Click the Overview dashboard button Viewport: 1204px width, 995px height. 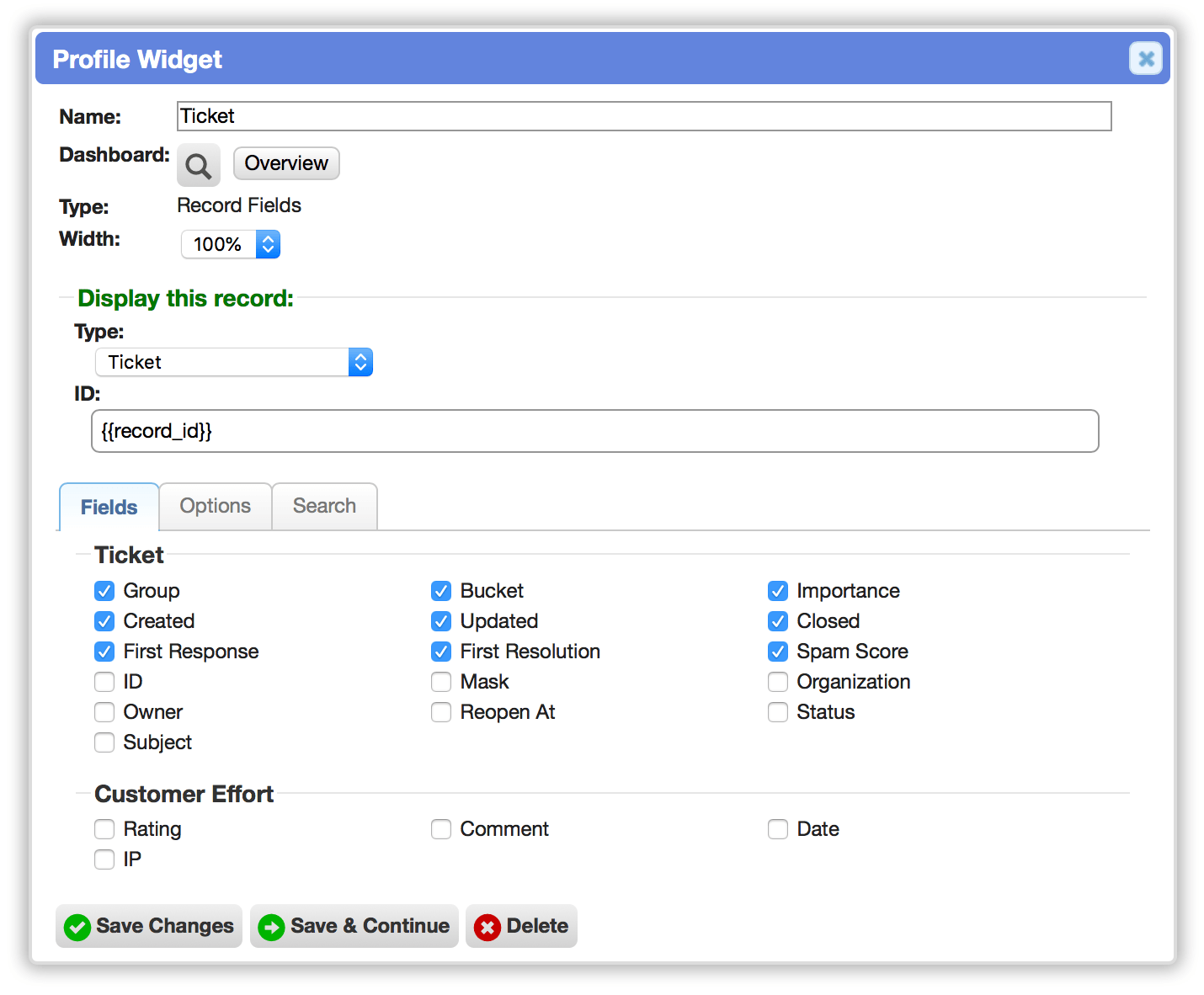coord(286,163)
